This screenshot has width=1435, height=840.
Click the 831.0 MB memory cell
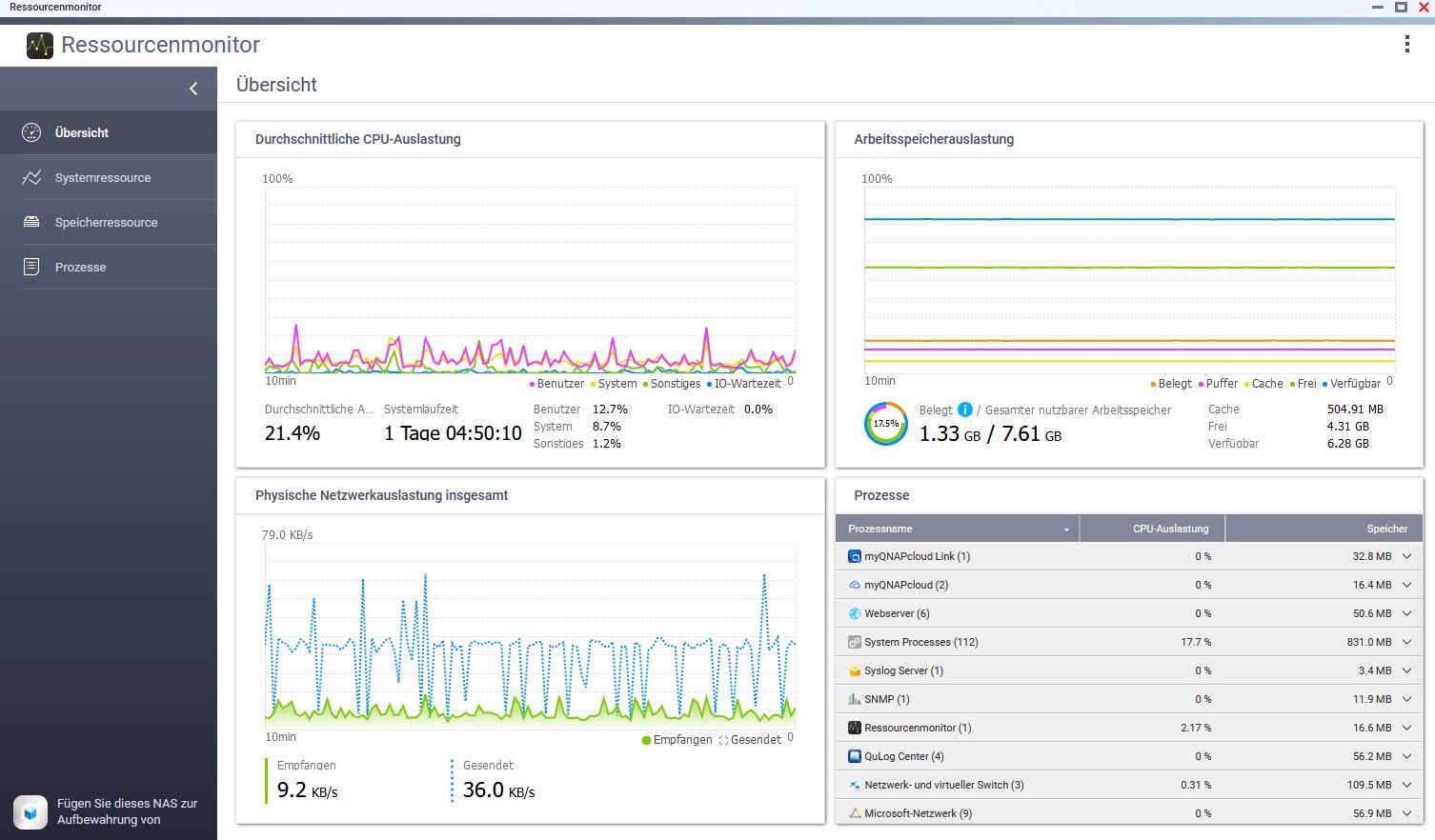tap(1369, 642)
